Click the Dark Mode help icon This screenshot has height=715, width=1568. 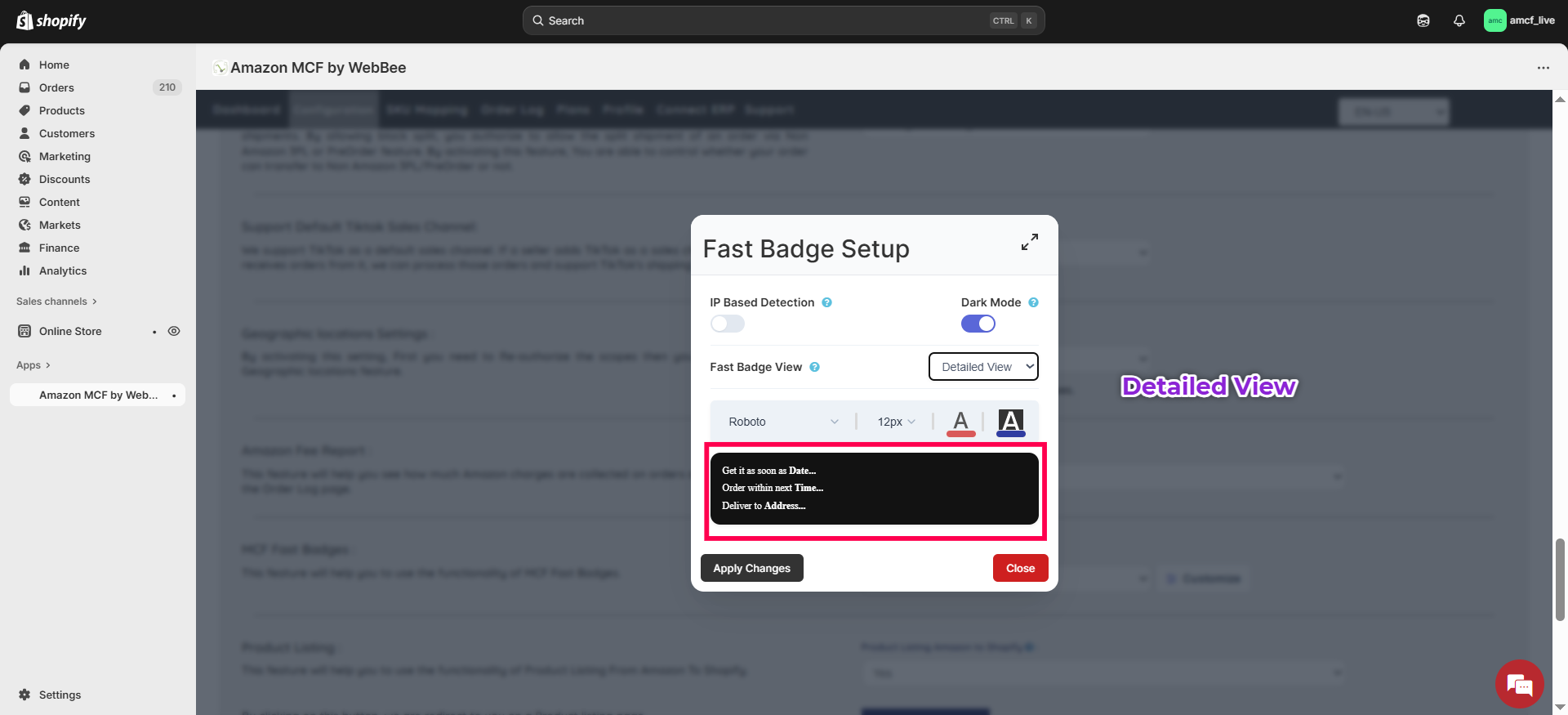tap(1033, 302)
